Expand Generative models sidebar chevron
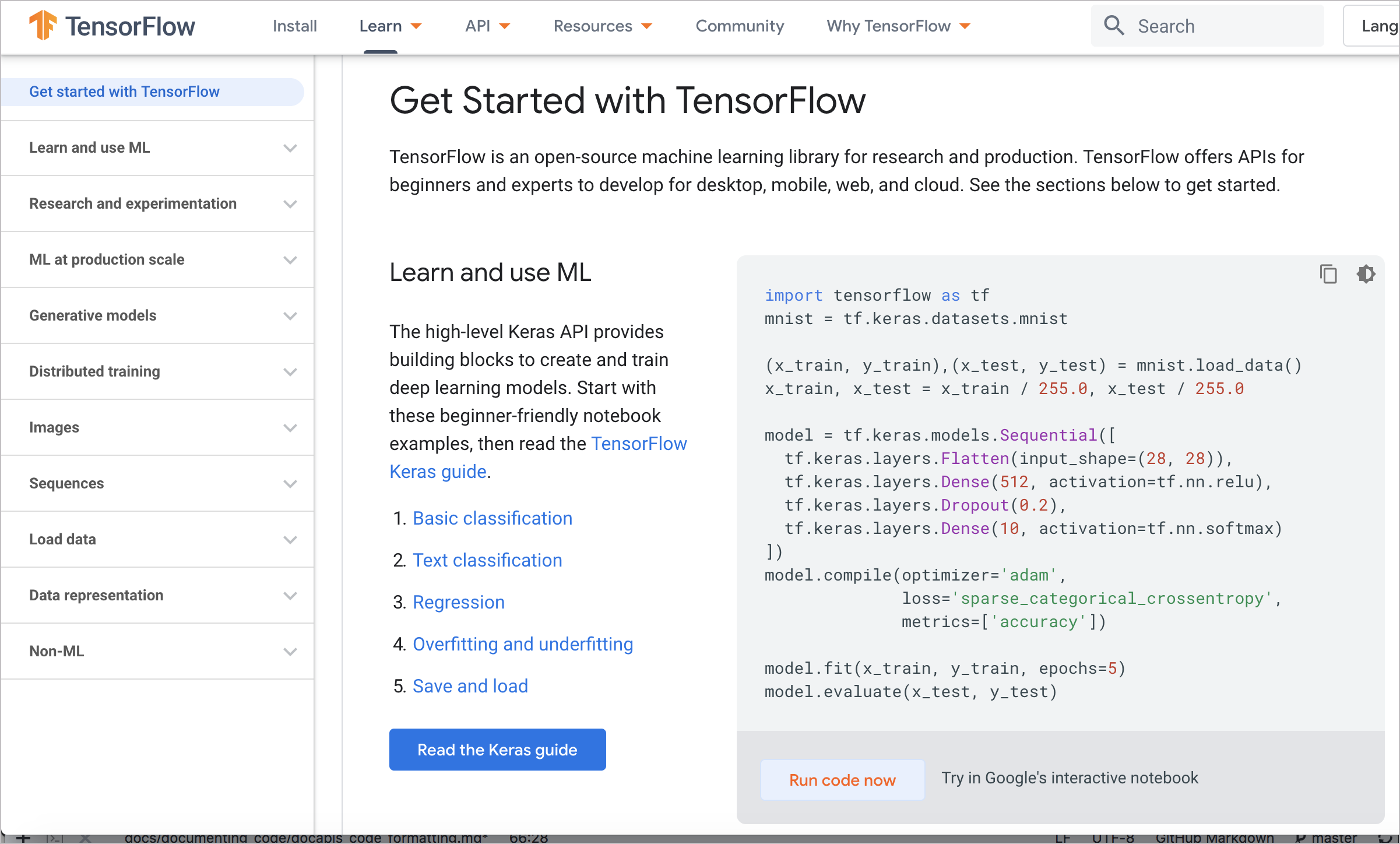This screenshot has height=844, width=1400. pos(290,315)
